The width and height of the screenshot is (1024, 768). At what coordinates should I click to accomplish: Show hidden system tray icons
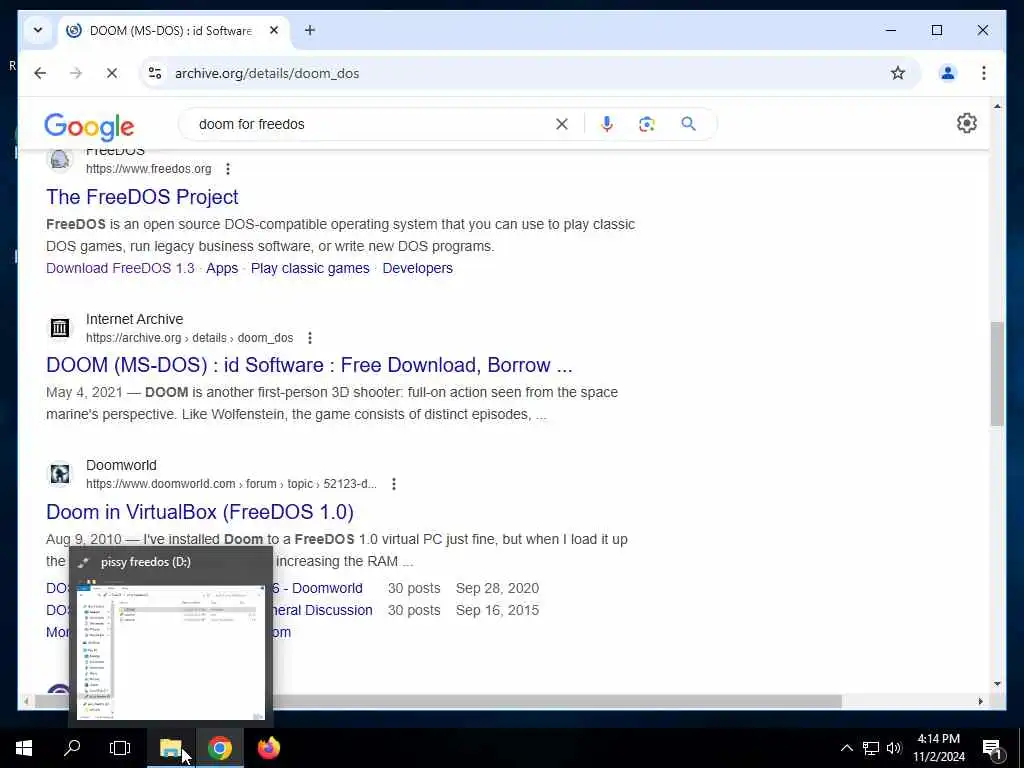[846, 748]
